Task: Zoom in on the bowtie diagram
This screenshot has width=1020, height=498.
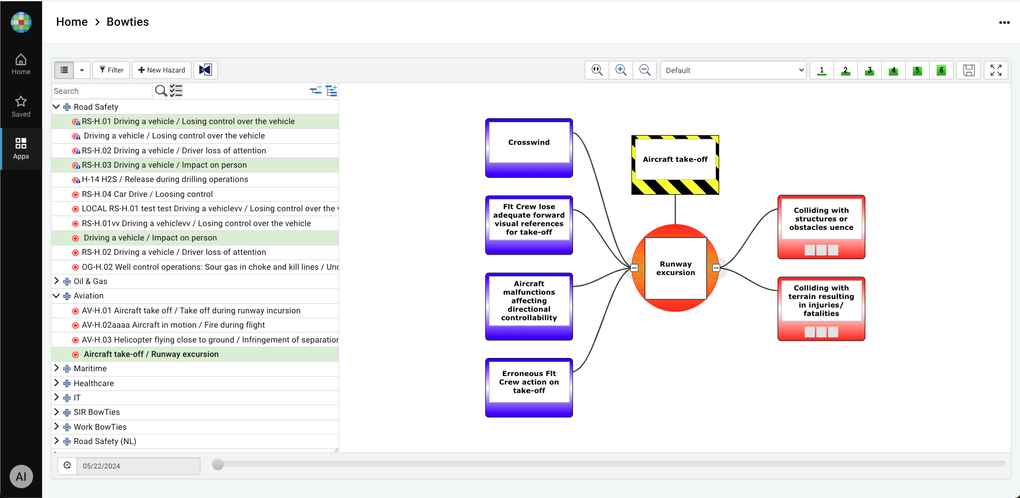Action: pyautogui.click(x=621, y=70)
